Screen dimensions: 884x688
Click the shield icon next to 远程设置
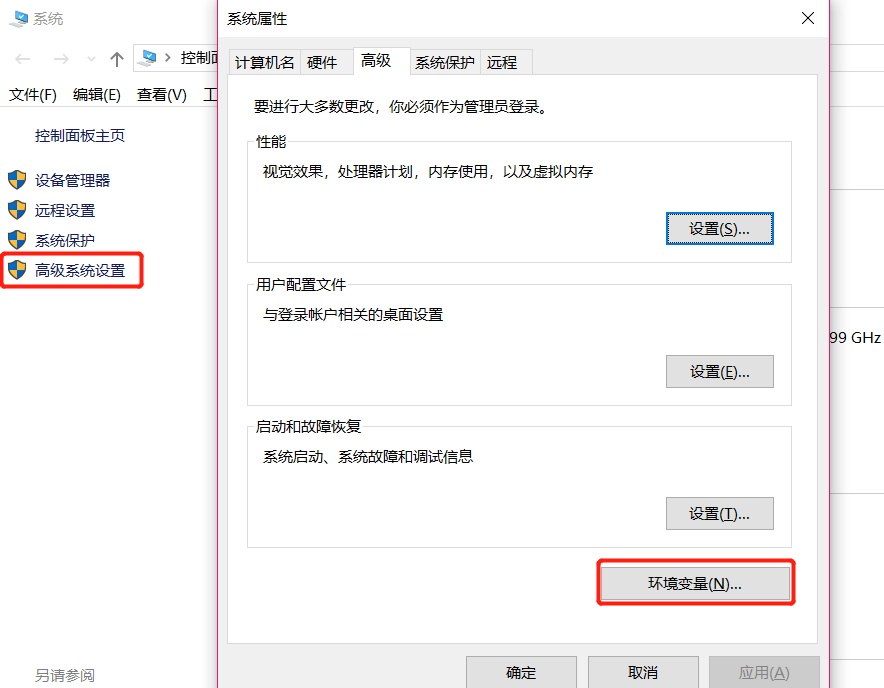point(17,210)
